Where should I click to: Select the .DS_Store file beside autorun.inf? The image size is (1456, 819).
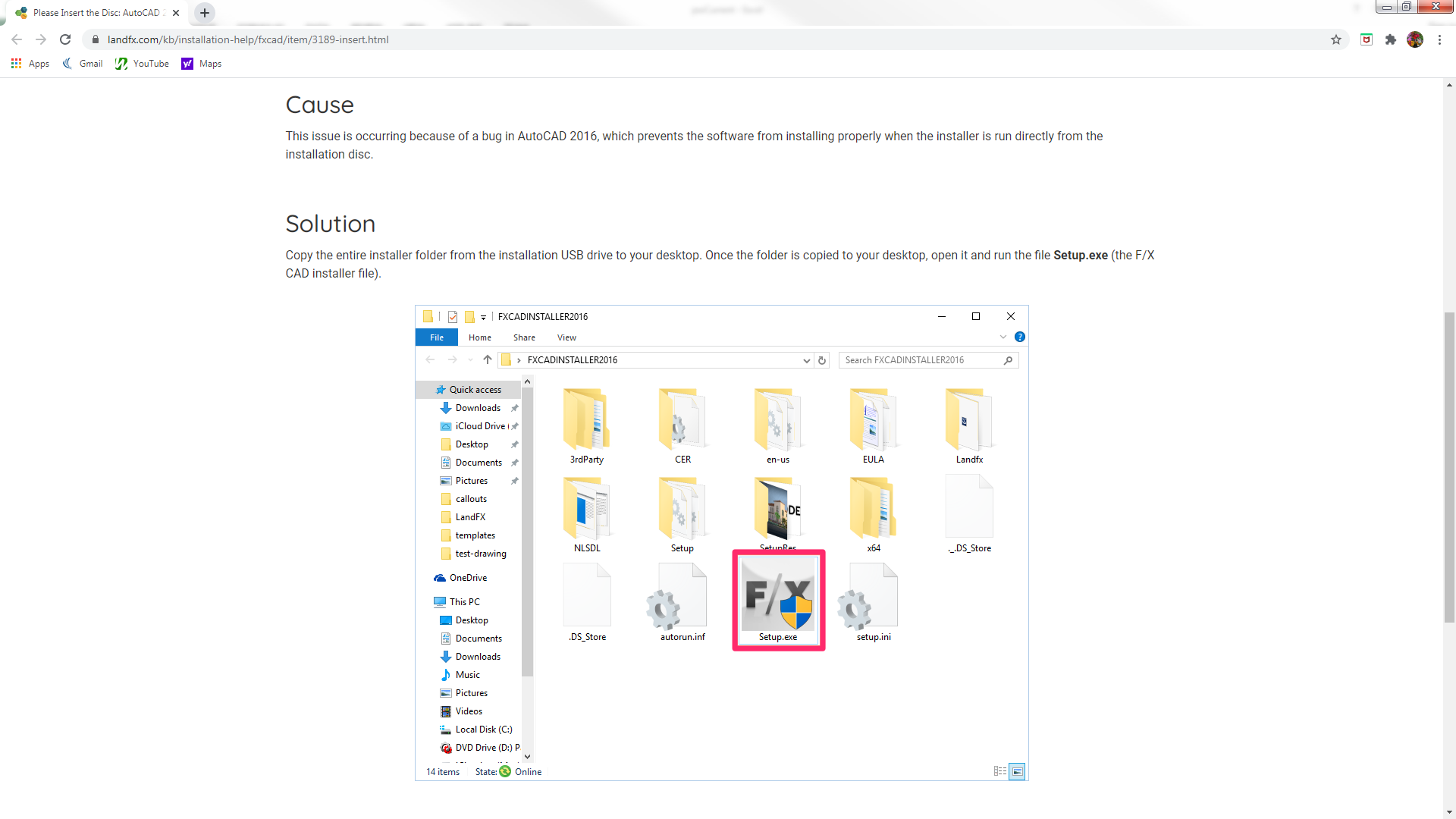click(587, 595)
